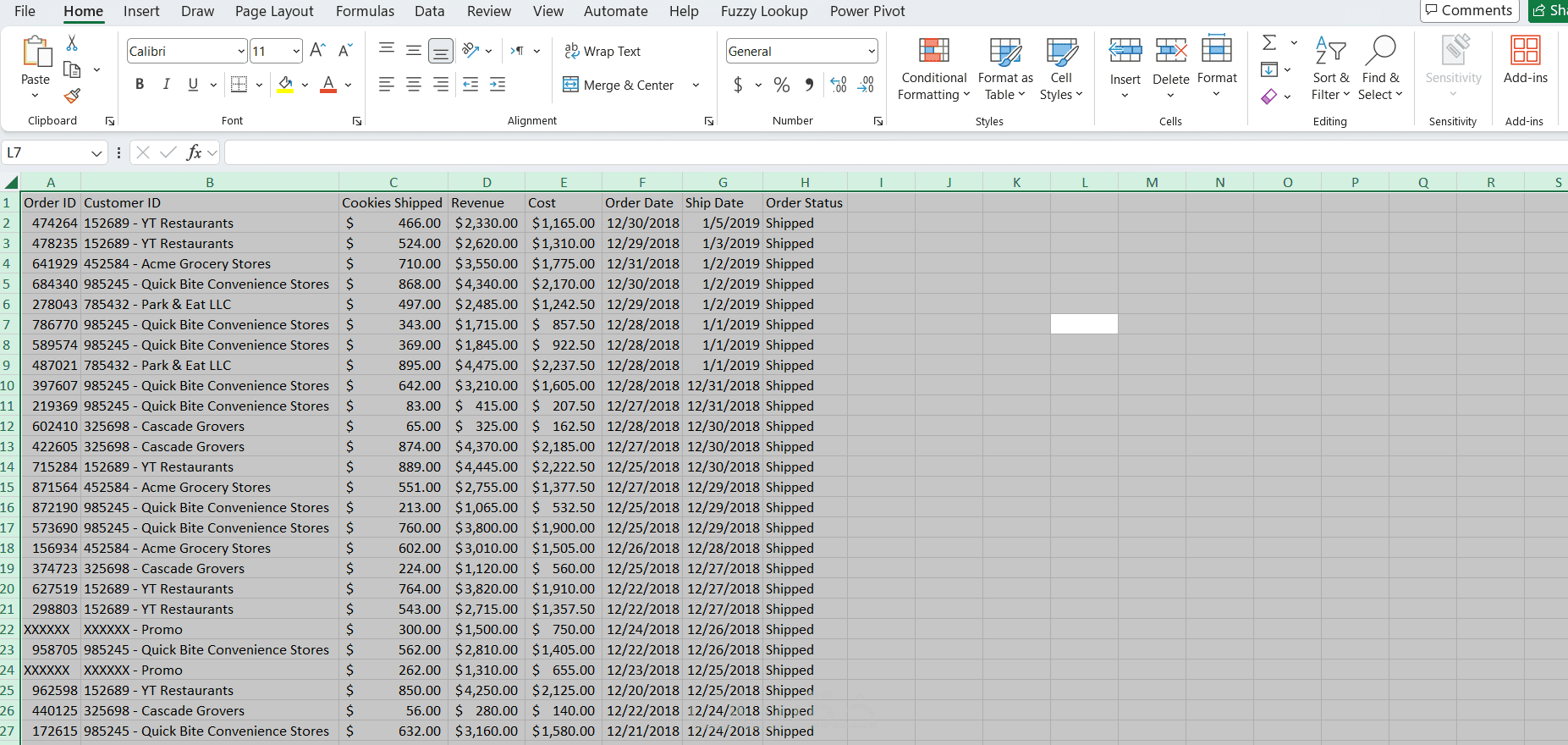Click the Copy icon in Clipboard group
The width and height of the screenshot is (1568, 745).
tap(73, 69)
